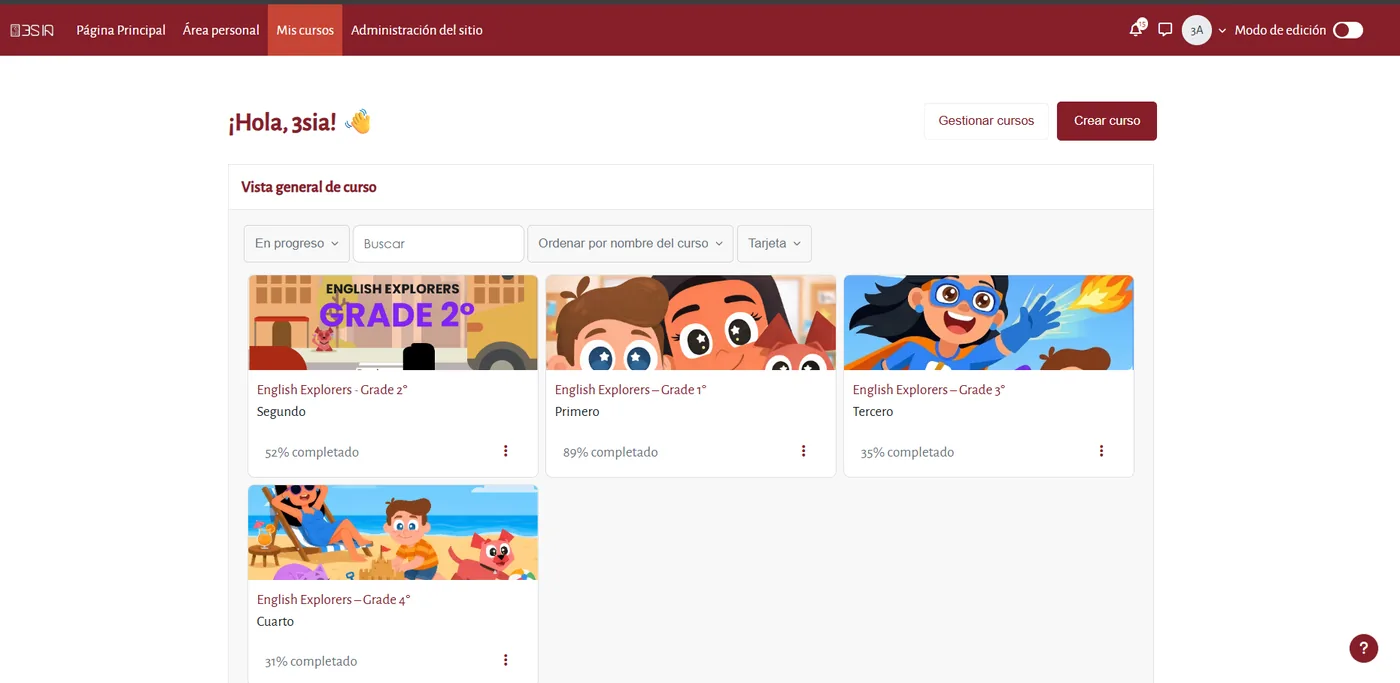Screen dimensions: 1400x683
Task: Open the Grade 4° beach course image
Action: click(393, 533)
